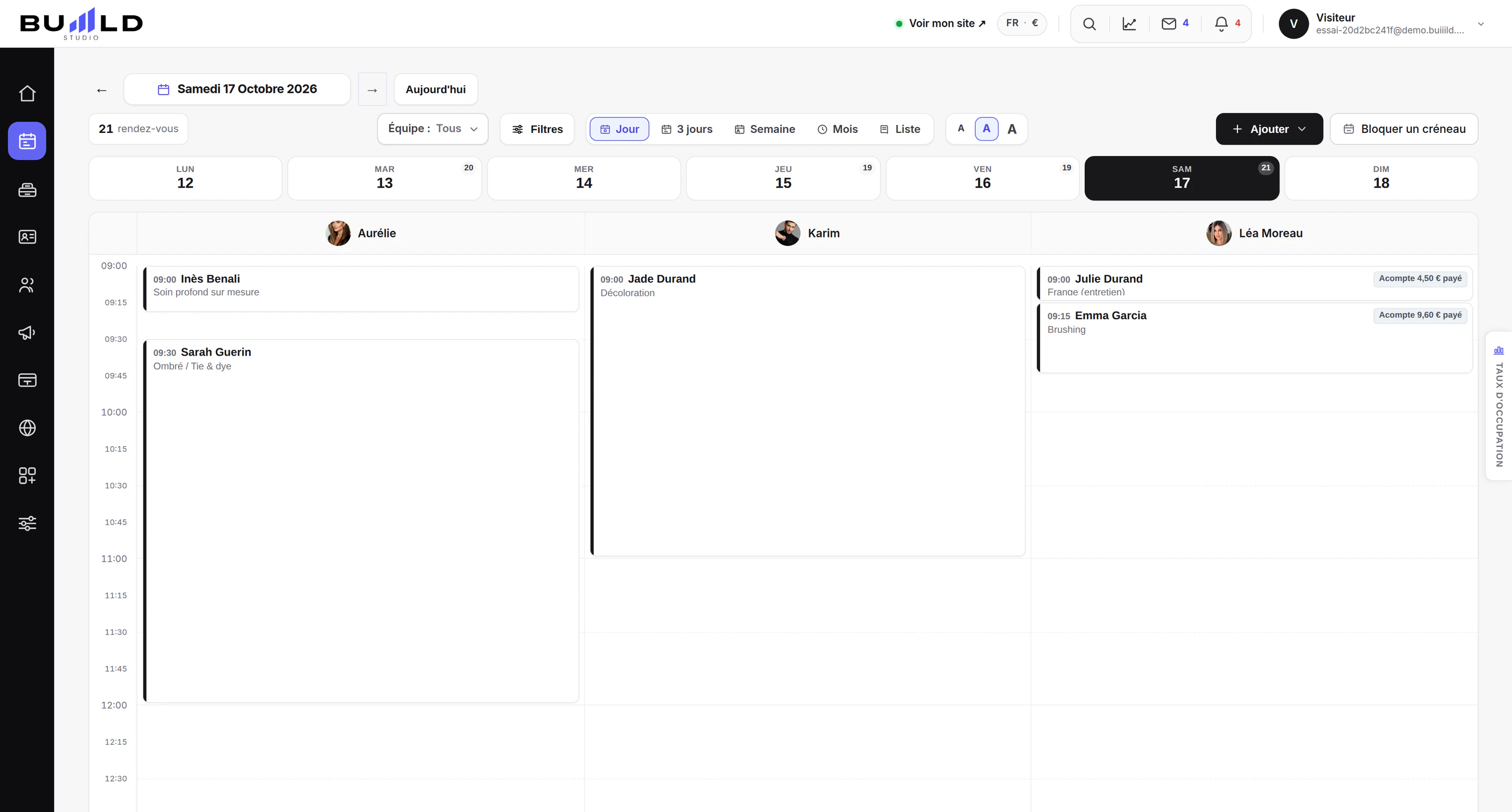
Task: Open Jade Durand Décoloration appointment
Action: point(807,411)
